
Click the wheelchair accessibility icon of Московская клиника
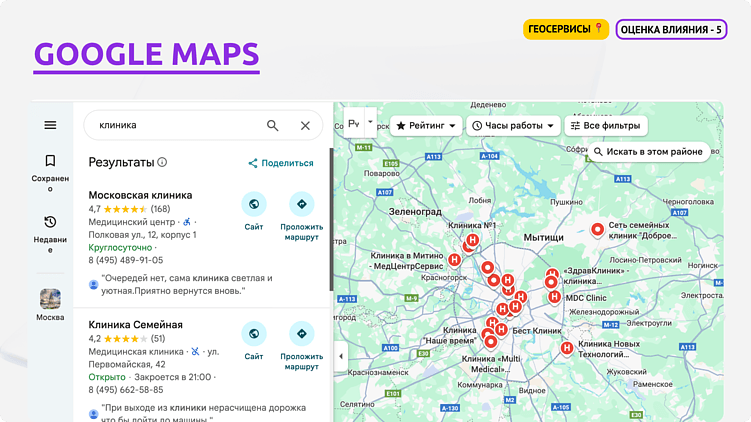[187, 222]
